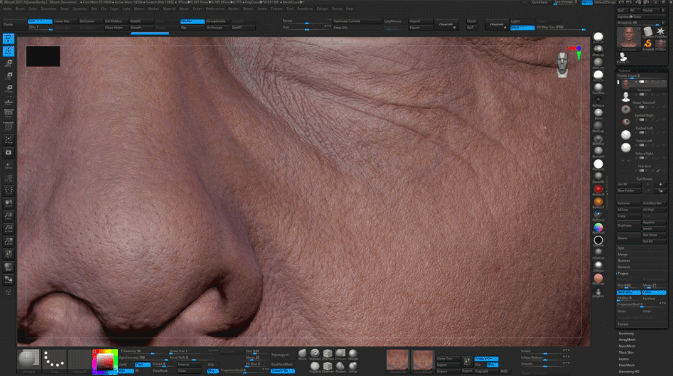
Task: Open the Document menu
Action: (49, 9)
